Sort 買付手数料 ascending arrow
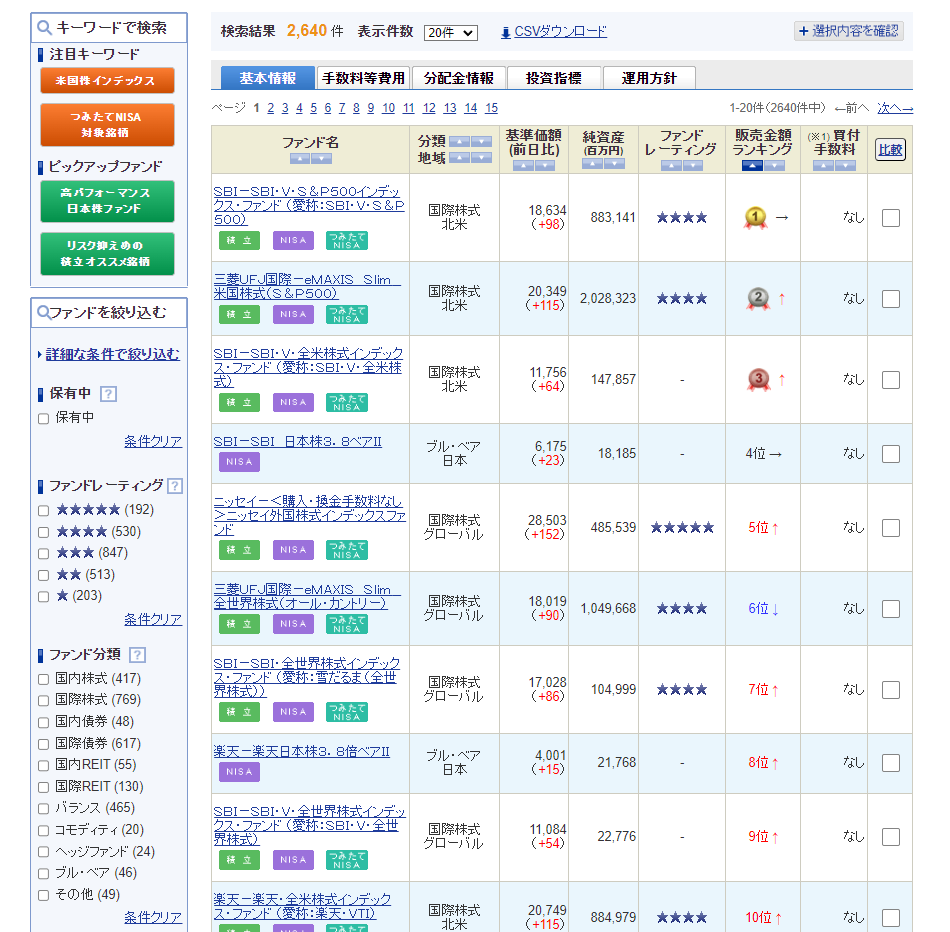 tap(823, 165)
